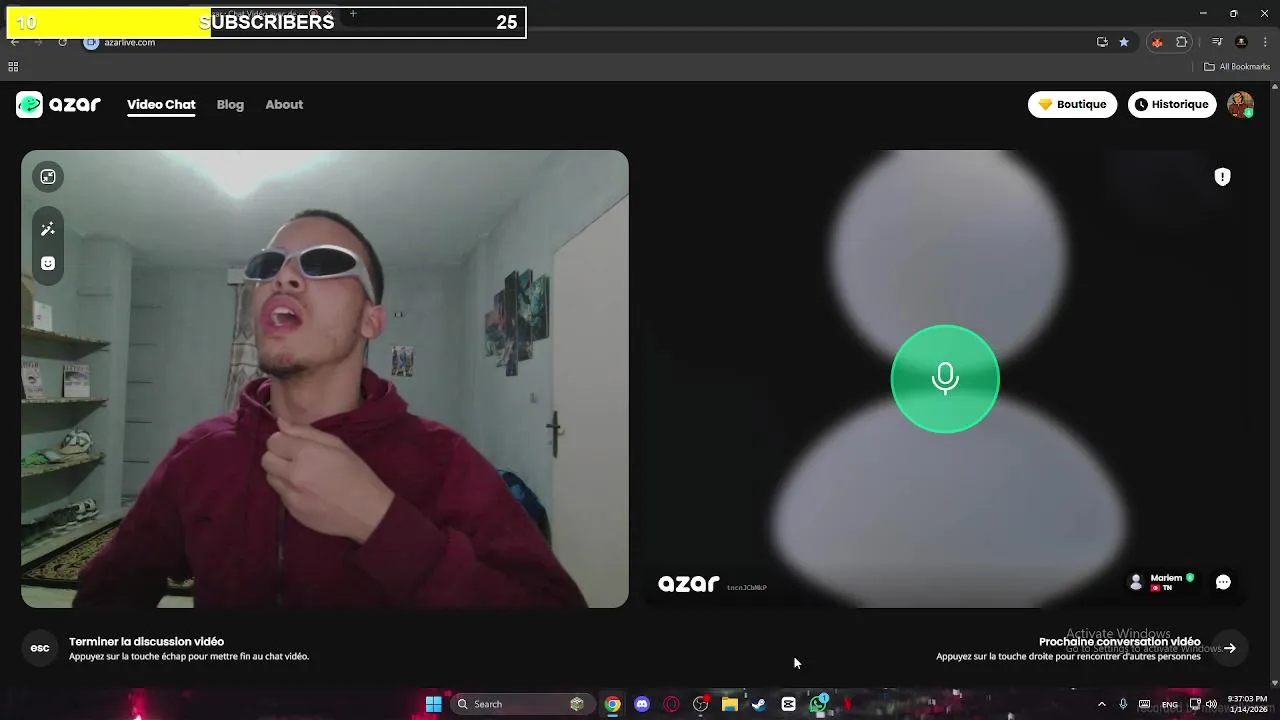Click Prochaine conversation vidéo text
This screenshot has width=1280, height=720.
coord(1119,642)
